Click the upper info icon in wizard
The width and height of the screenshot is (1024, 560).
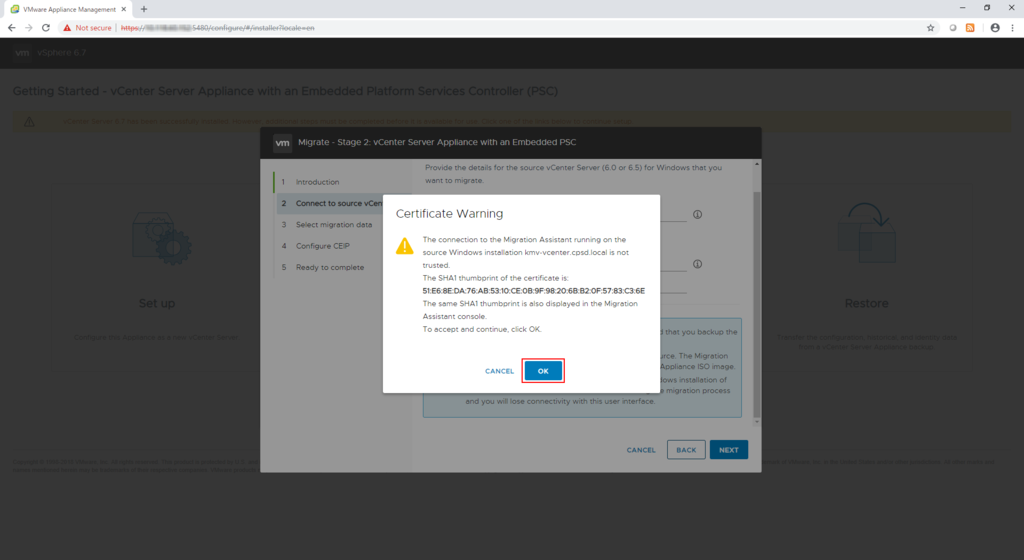click(697, 214)
